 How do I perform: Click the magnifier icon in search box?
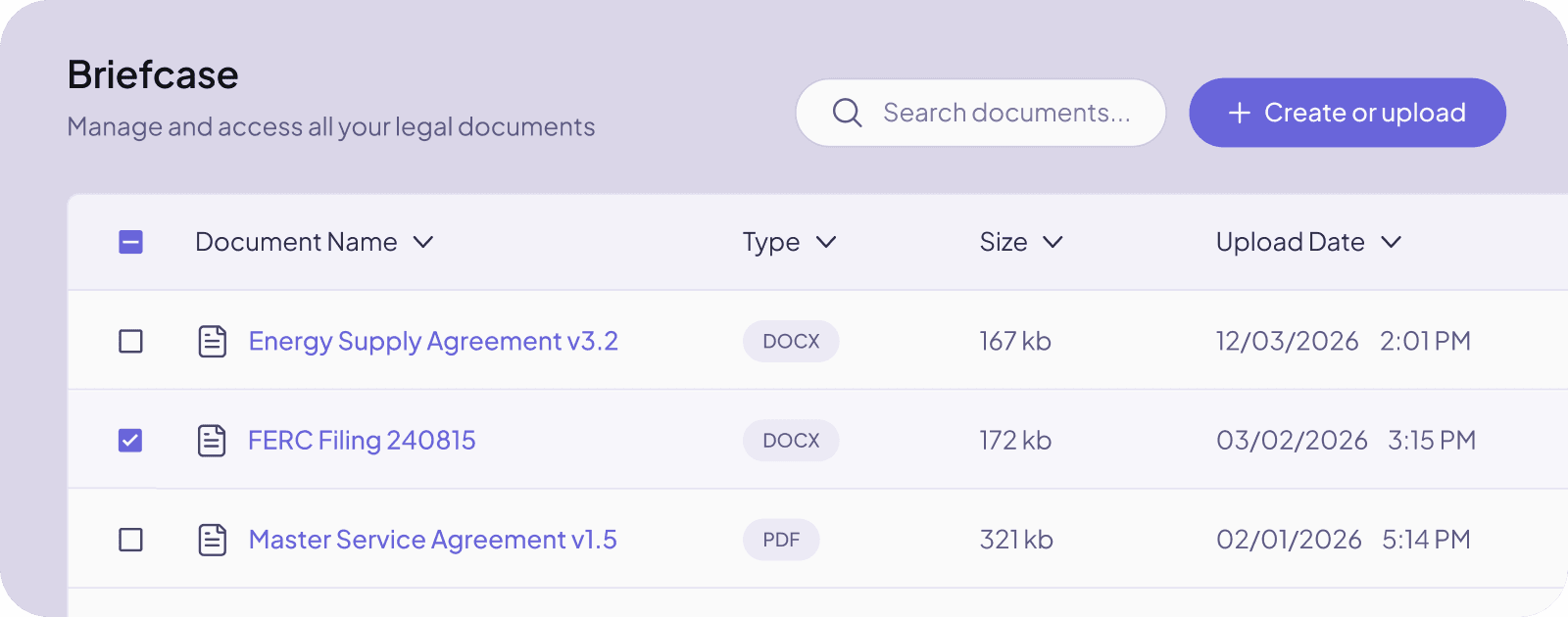coord(848,113)
